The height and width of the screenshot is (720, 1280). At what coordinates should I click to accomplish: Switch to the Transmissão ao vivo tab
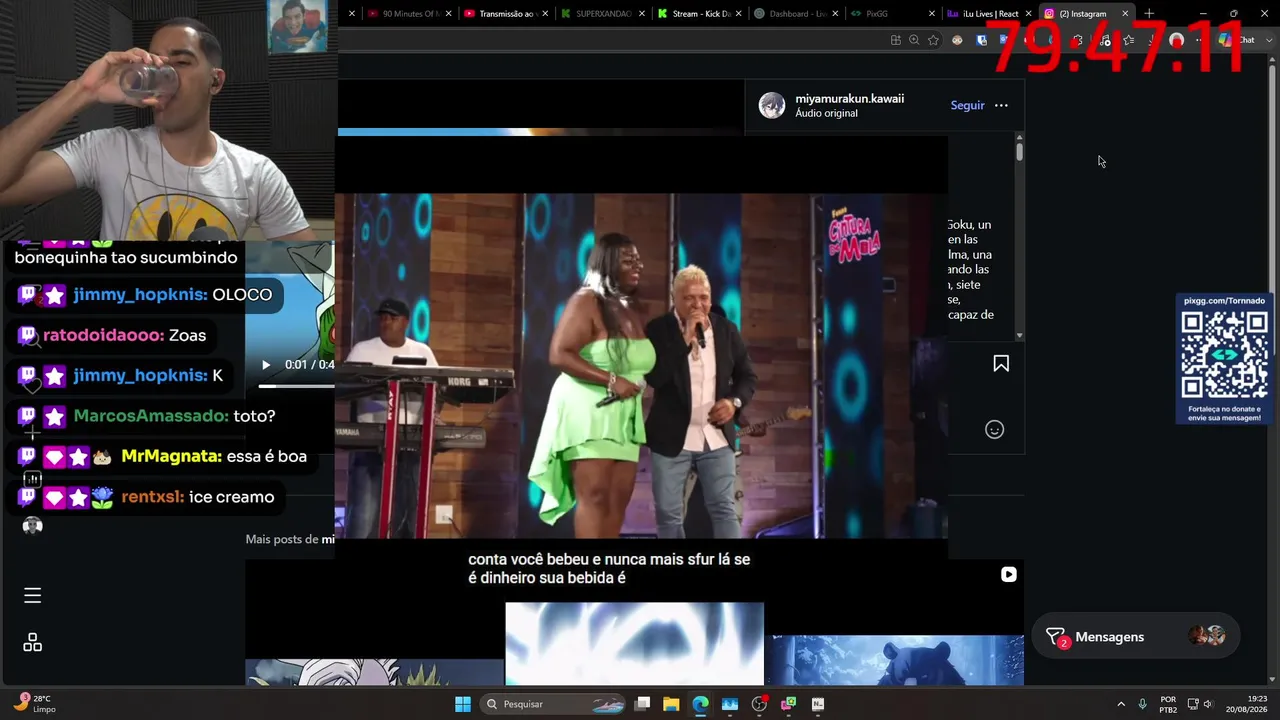point(506,14)
